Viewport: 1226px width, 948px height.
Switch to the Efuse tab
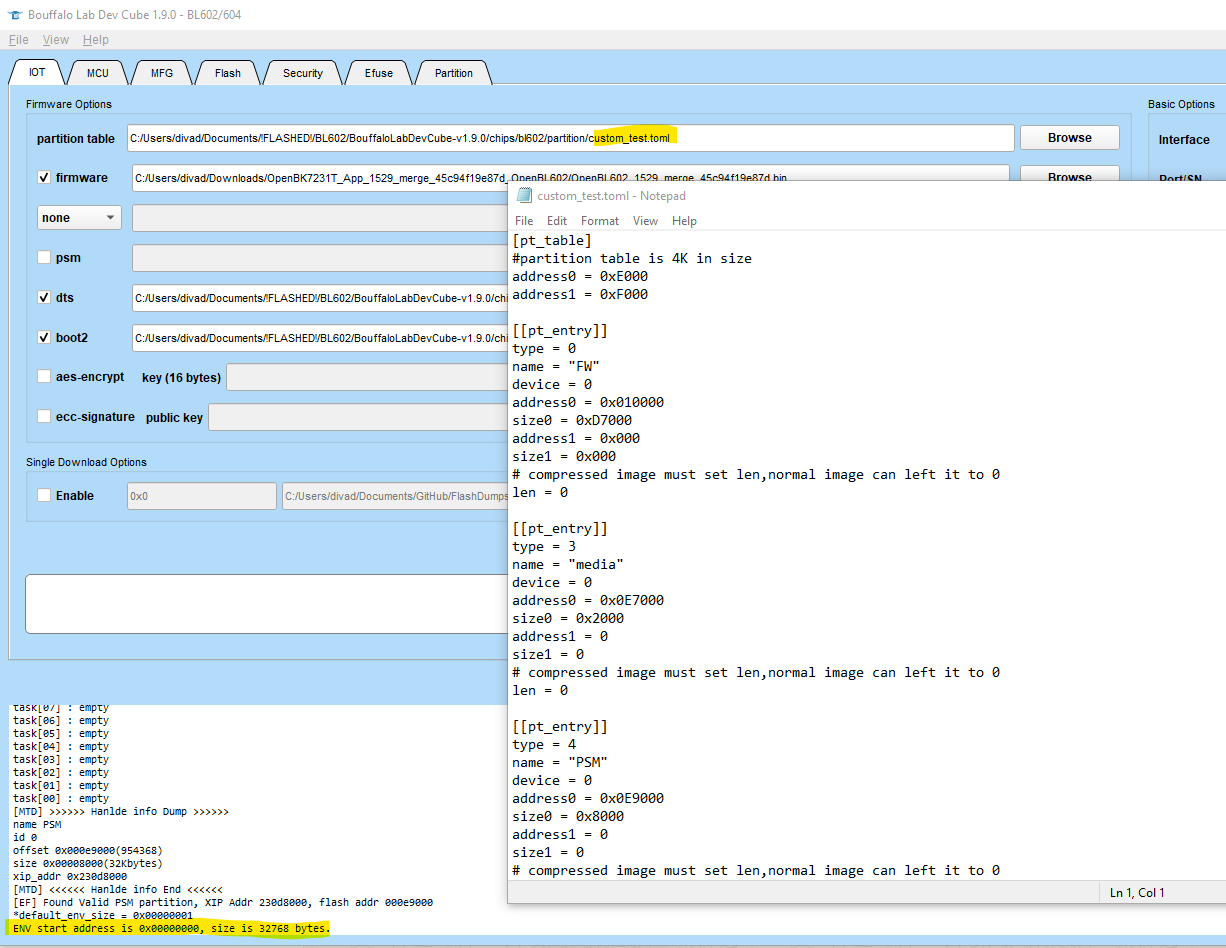coord(379,73)
